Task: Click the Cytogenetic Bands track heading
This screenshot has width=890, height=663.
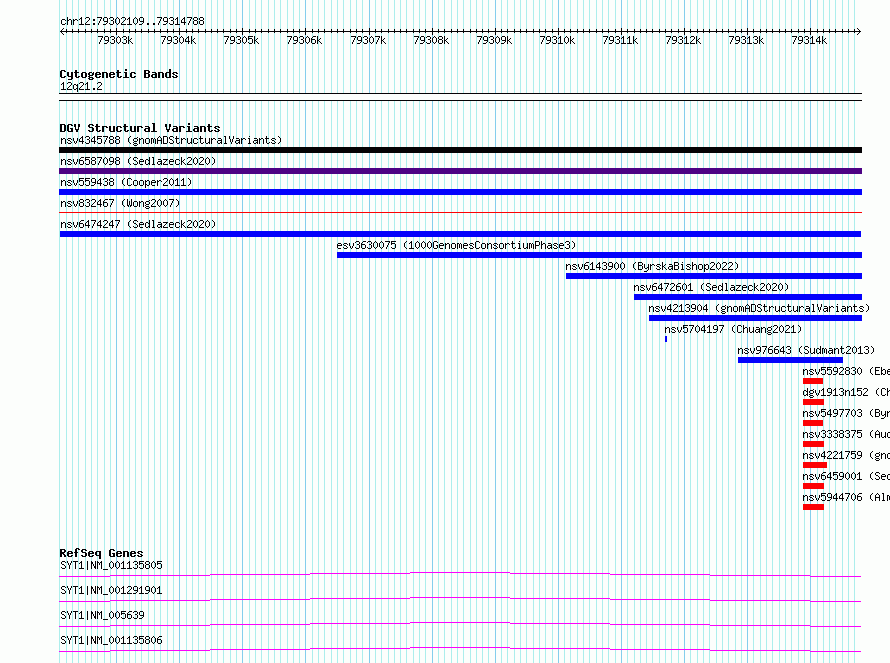Action: (119, 74)
